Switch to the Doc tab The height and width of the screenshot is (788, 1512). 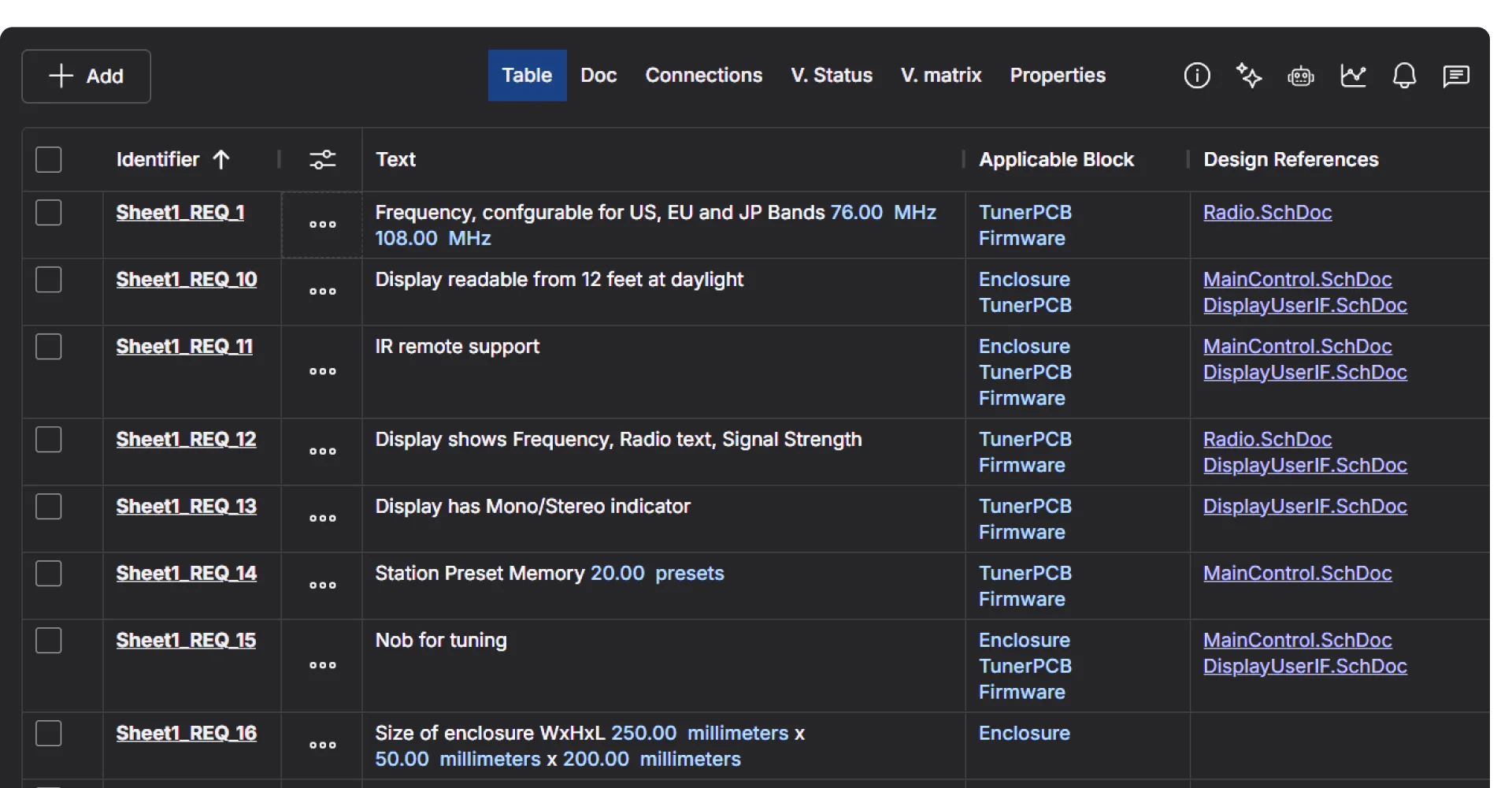(x=598, y=76)
